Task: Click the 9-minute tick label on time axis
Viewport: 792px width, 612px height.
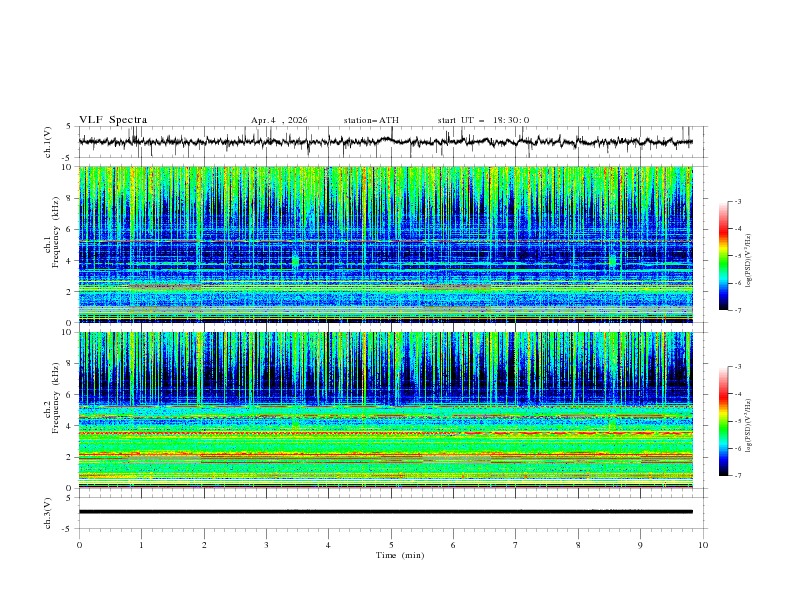Action: [640, 545]
